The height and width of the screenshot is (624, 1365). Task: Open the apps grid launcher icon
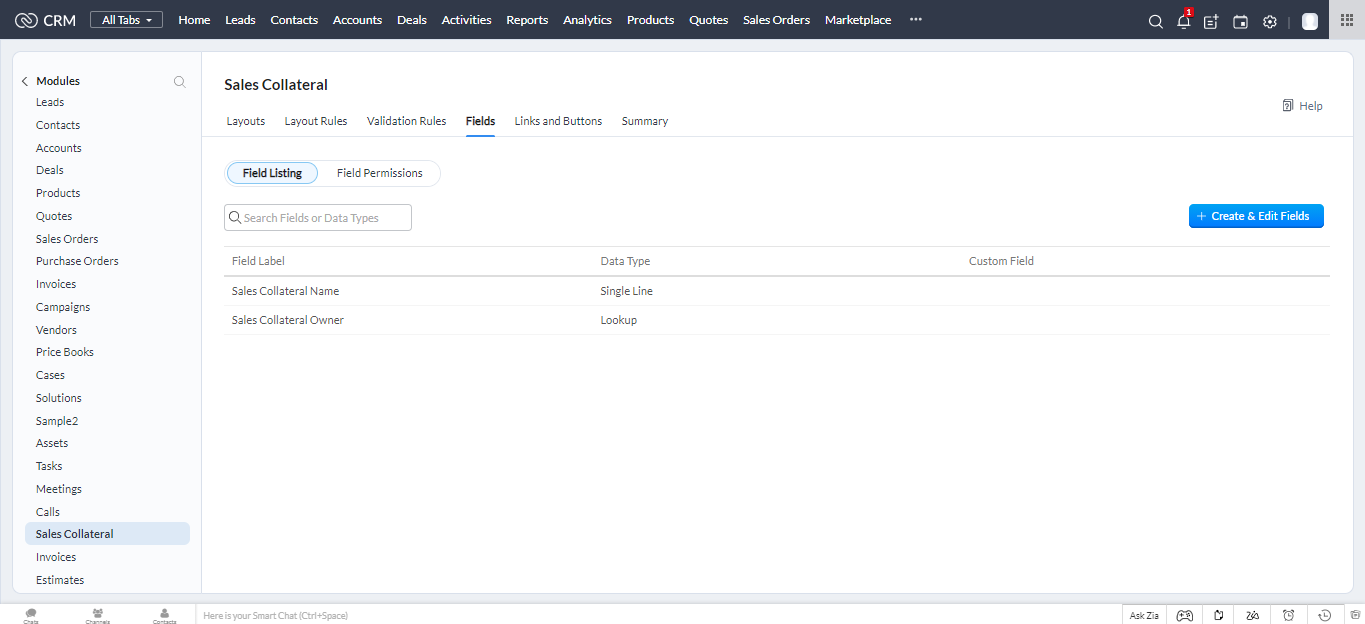pos(1346,20)
